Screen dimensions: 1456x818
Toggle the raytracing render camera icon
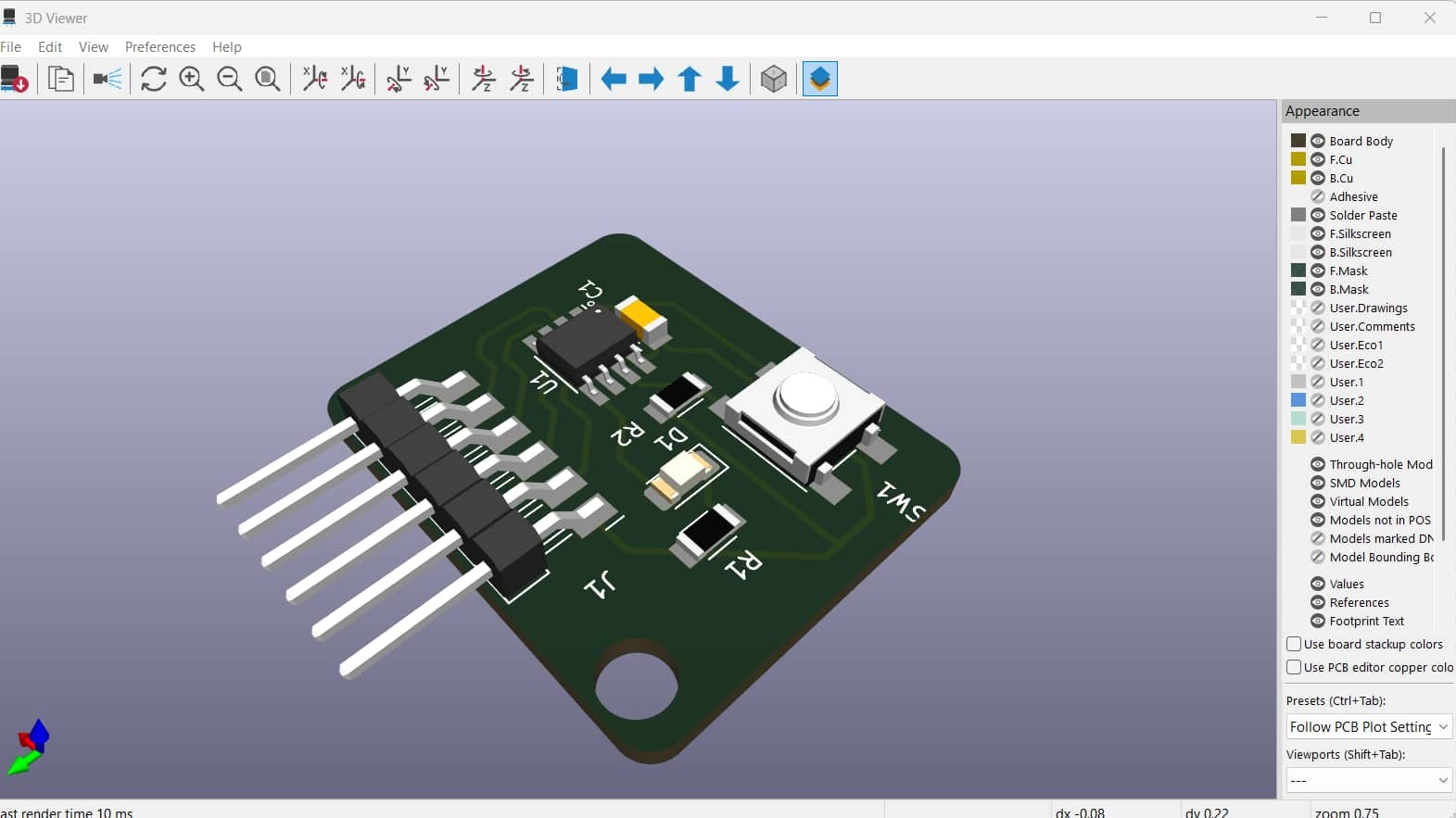click(108, 79)
